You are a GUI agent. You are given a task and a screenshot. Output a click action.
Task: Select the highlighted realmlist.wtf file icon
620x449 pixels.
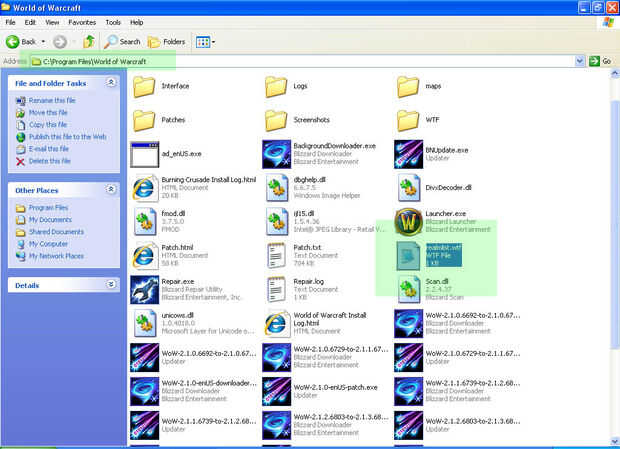(408, 256)
